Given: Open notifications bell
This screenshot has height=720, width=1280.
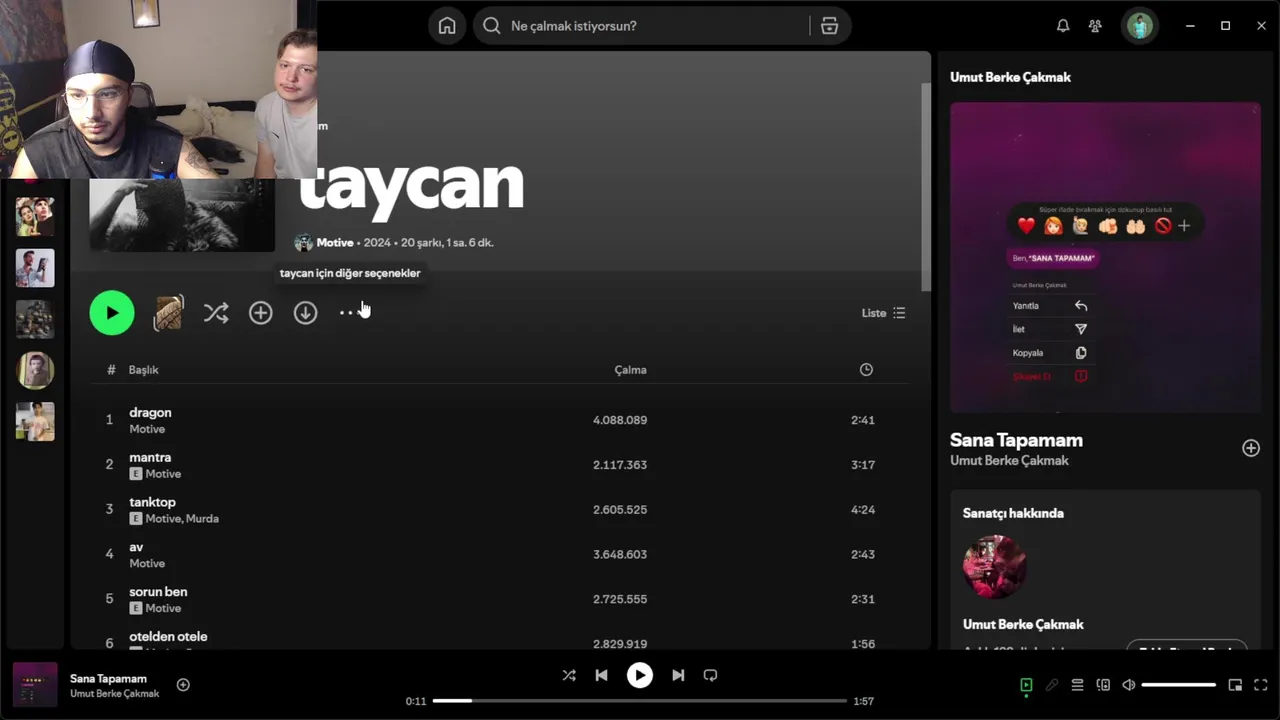Looking at the screenshot, I should click(1063, 26).
